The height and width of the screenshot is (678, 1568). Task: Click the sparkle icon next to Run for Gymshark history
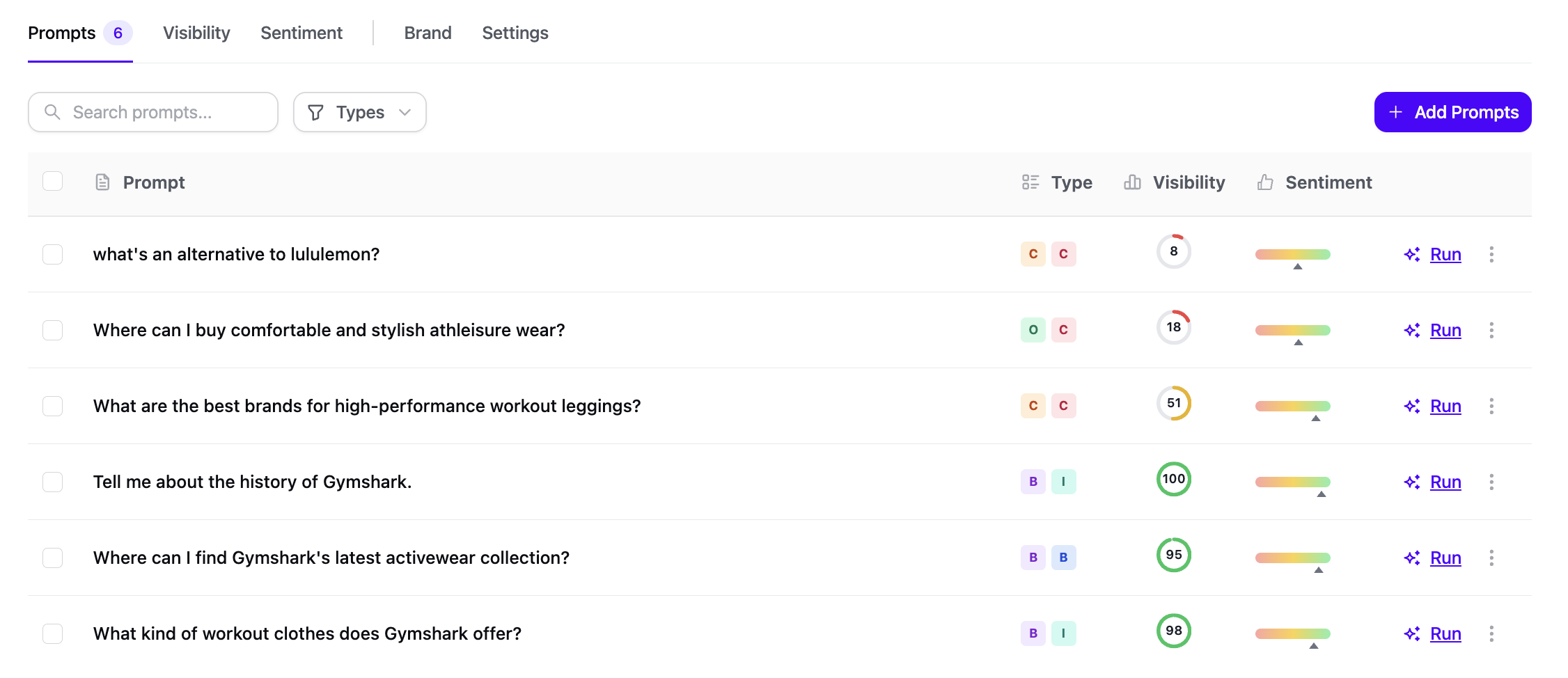point(1412,482)
